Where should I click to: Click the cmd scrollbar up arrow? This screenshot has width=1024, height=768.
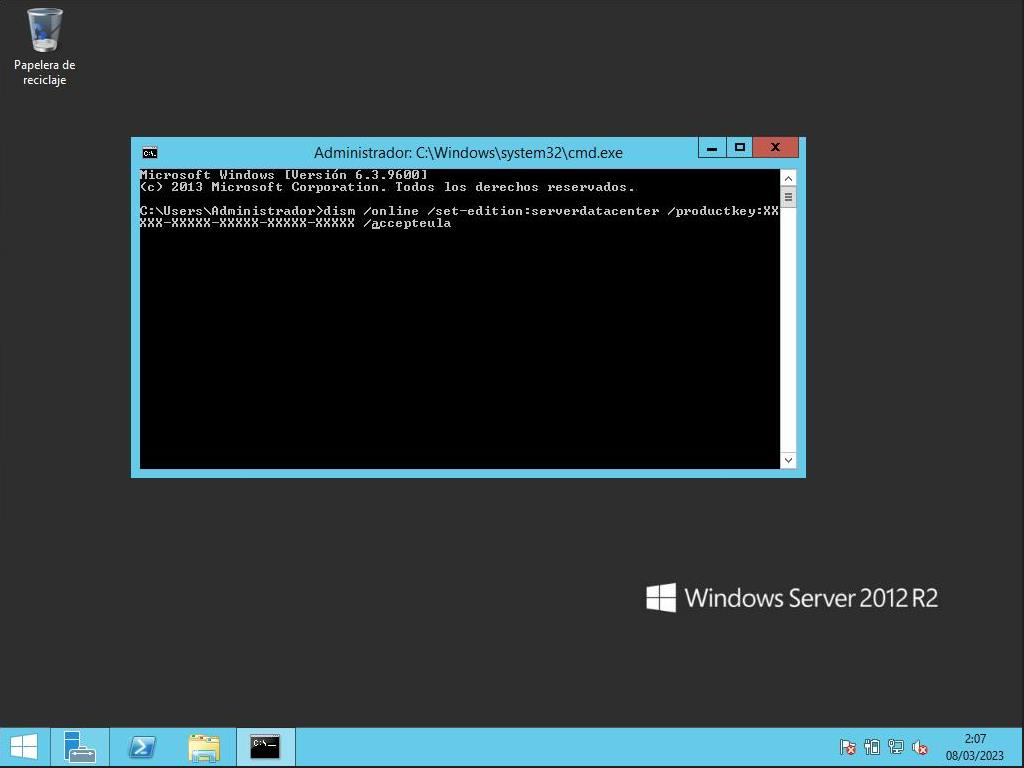coord(788,178)
